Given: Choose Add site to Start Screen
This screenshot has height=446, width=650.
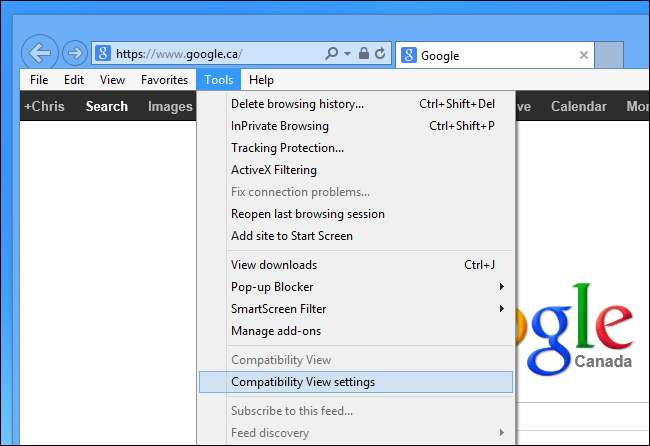Looking at the screenshot, I should point(356,235).
